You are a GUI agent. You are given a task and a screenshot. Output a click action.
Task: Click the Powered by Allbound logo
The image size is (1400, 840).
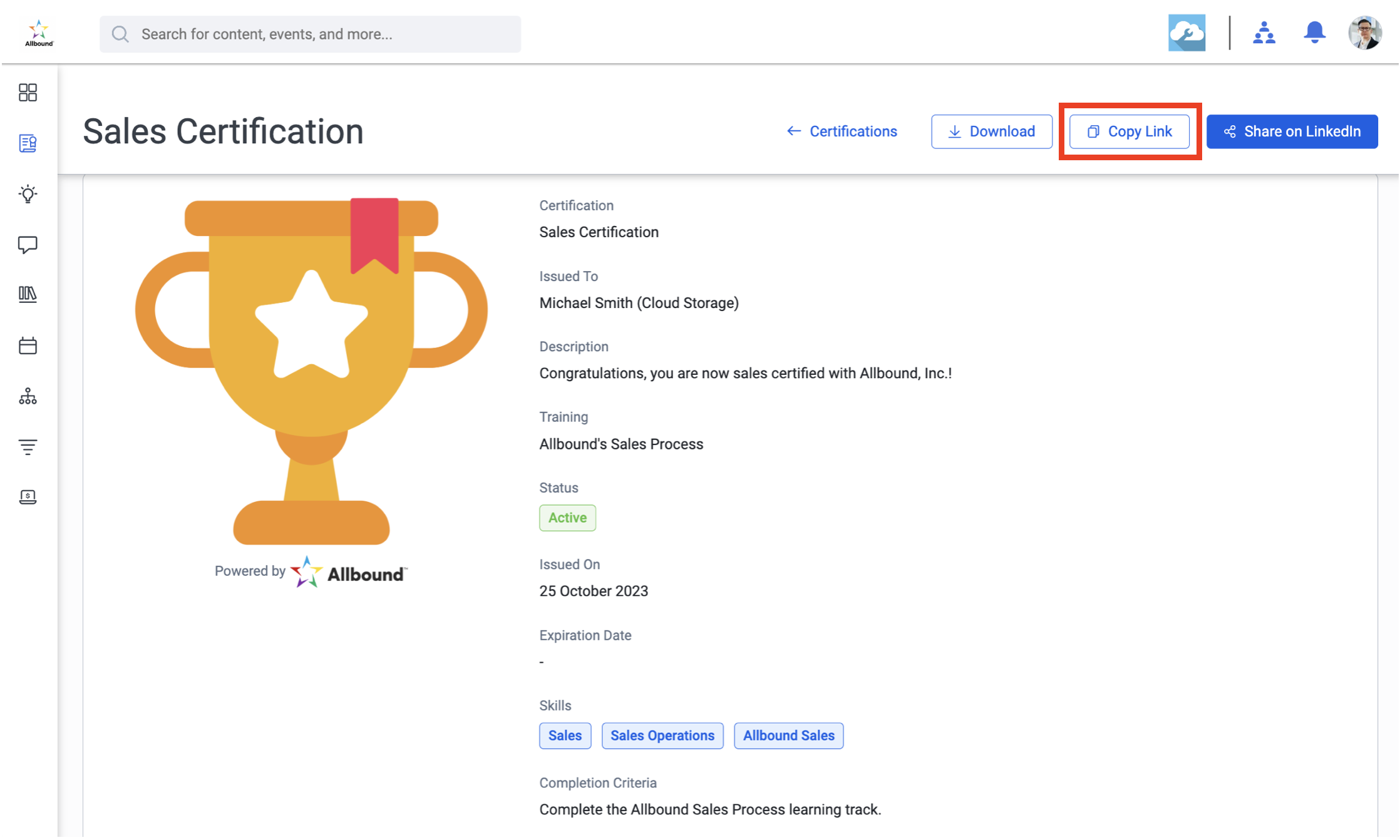(x=349, y=571)
